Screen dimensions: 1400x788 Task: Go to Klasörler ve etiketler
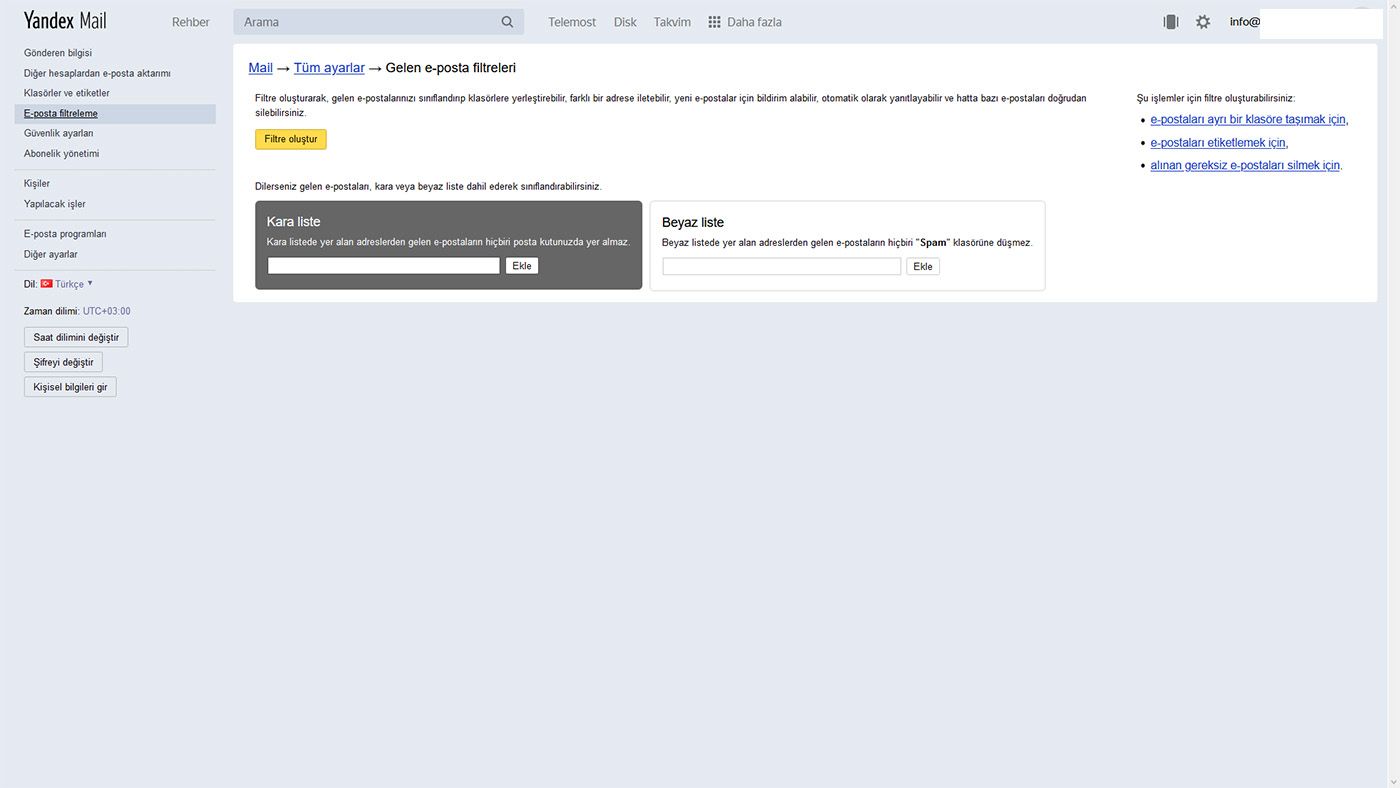coord(67,93)
